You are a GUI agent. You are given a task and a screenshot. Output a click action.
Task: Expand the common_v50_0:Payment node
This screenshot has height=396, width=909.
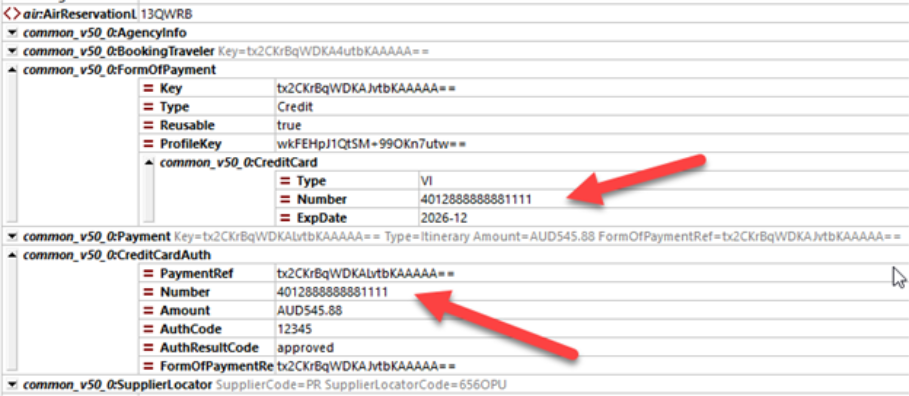point(12,236)
